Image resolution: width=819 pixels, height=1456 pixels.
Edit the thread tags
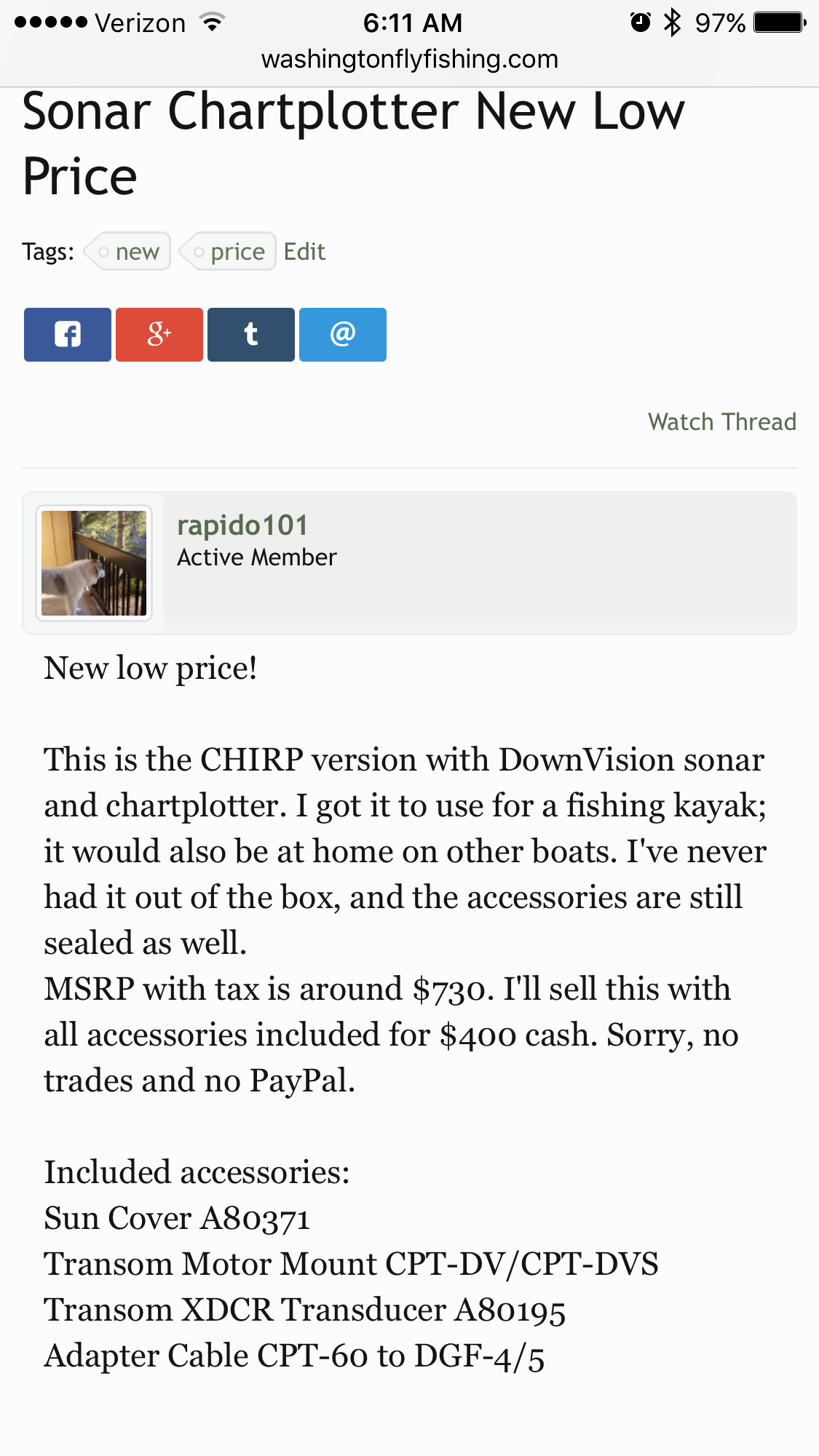(x=304, y=252)
